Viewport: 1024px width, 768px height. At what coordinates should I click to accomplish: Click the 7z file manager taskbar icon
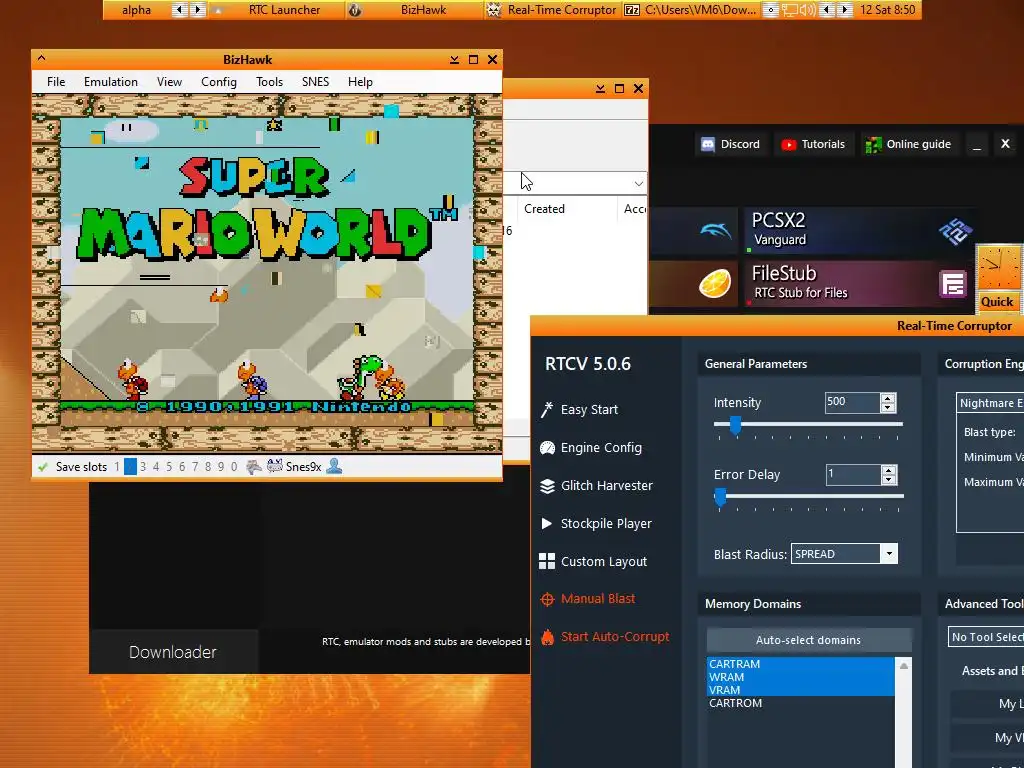pos(632,10)
